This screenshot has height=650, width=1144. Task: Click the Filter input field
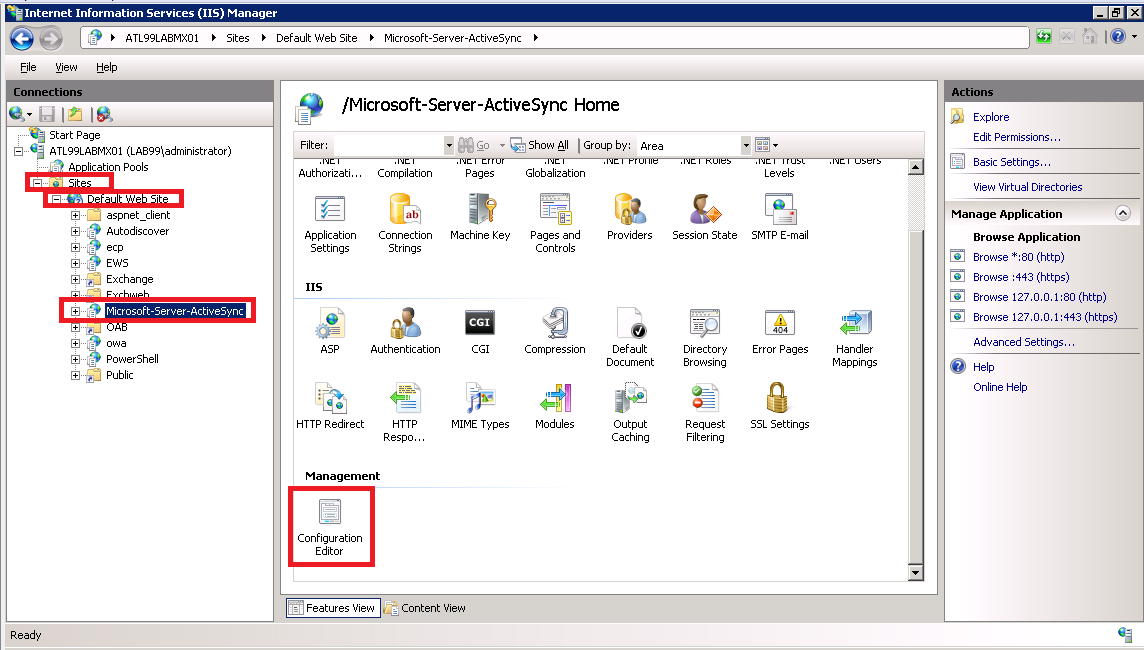(x=388, y=145)
